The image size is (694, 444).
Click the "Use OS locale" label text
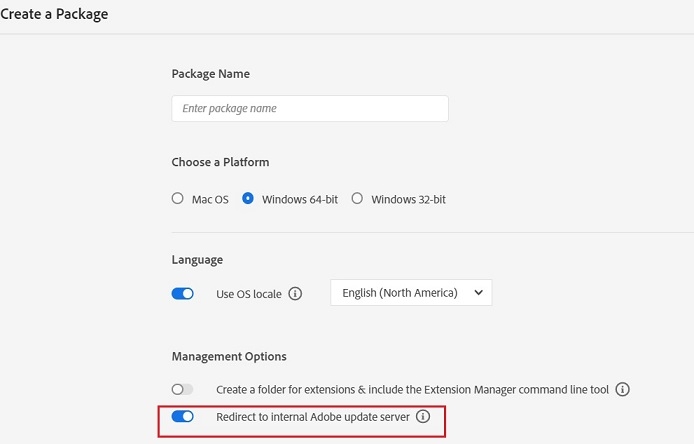tap(249, 294)
